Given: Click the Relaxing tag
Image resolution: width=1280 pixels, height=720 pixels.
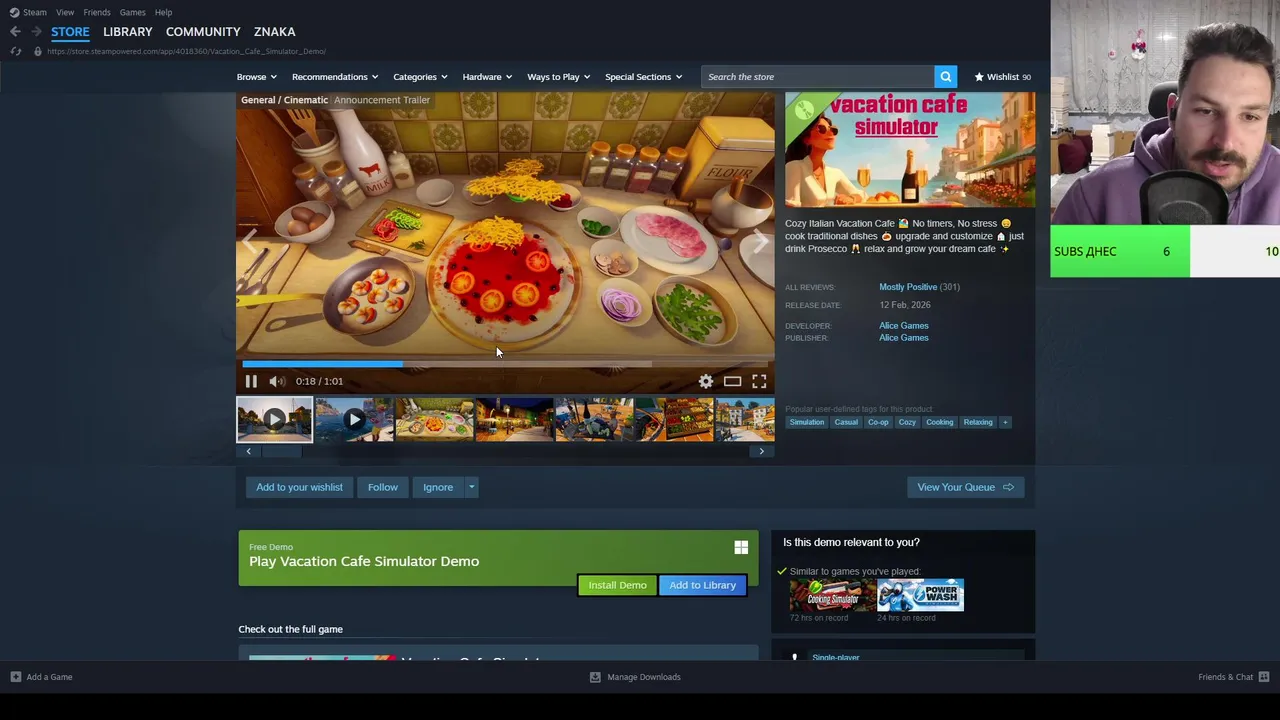Looking at the screenshot, I should click(978, 422).
